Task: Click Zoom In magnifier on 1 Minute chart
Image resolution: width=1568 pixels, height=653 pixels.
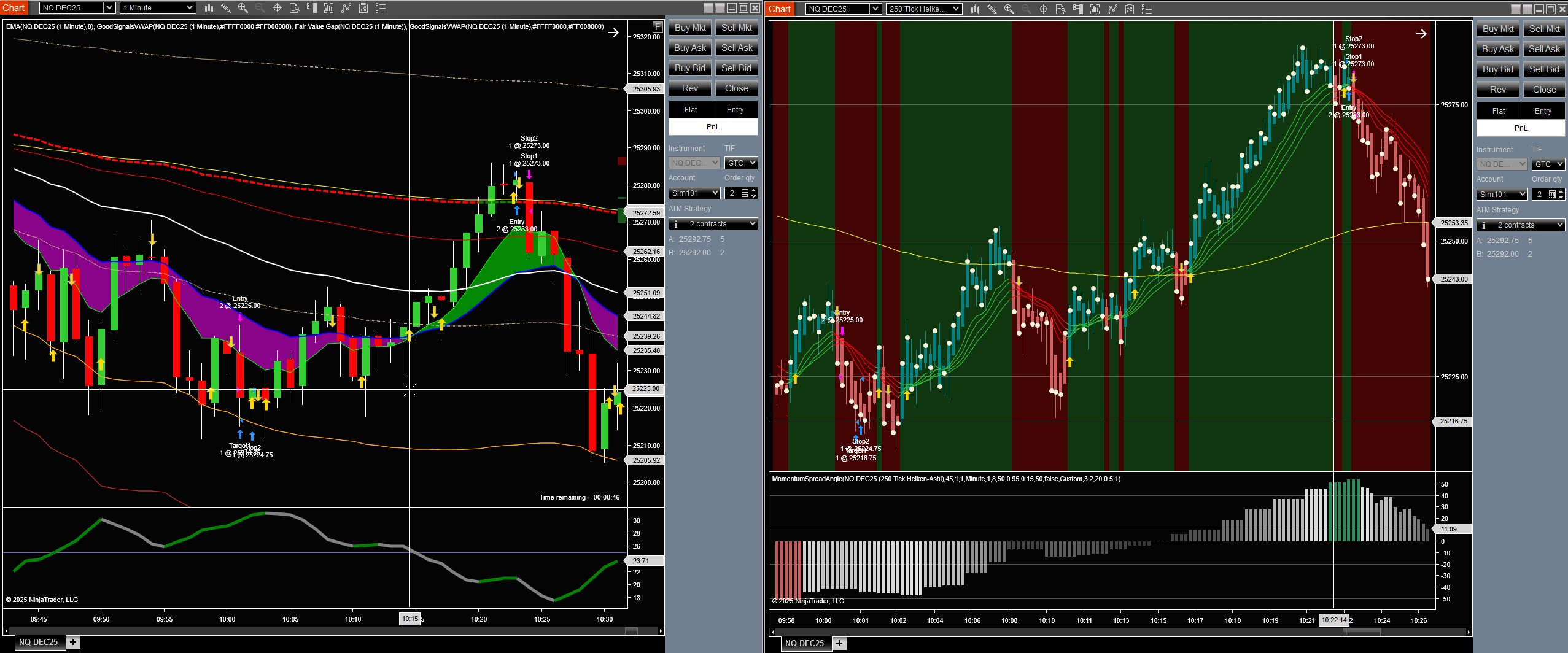Action: (243, 8)
